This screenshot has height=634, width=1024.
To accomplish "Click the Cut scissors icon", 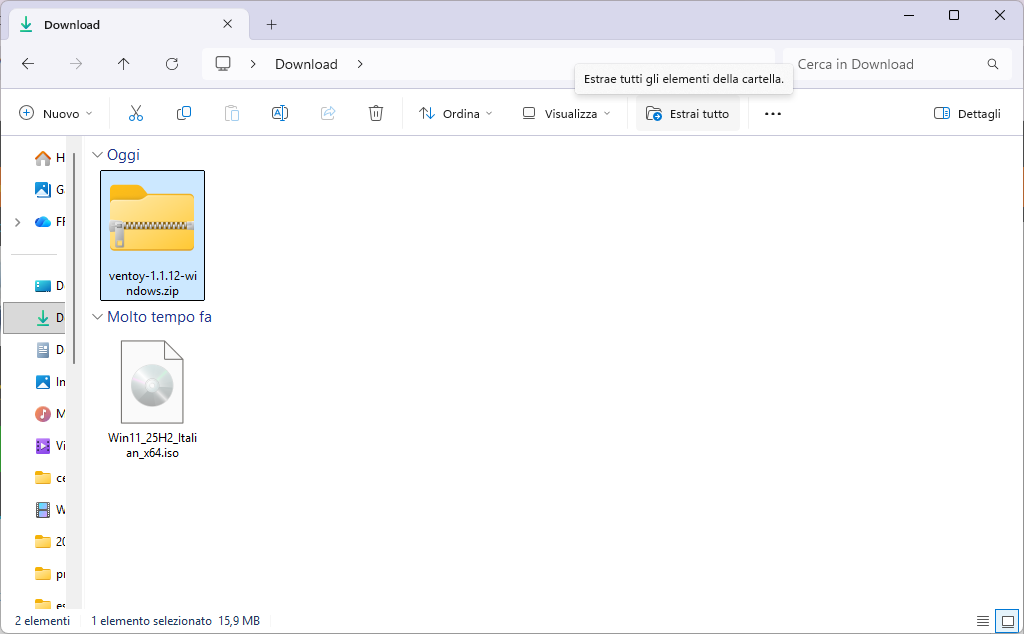I will coord(136,114).
